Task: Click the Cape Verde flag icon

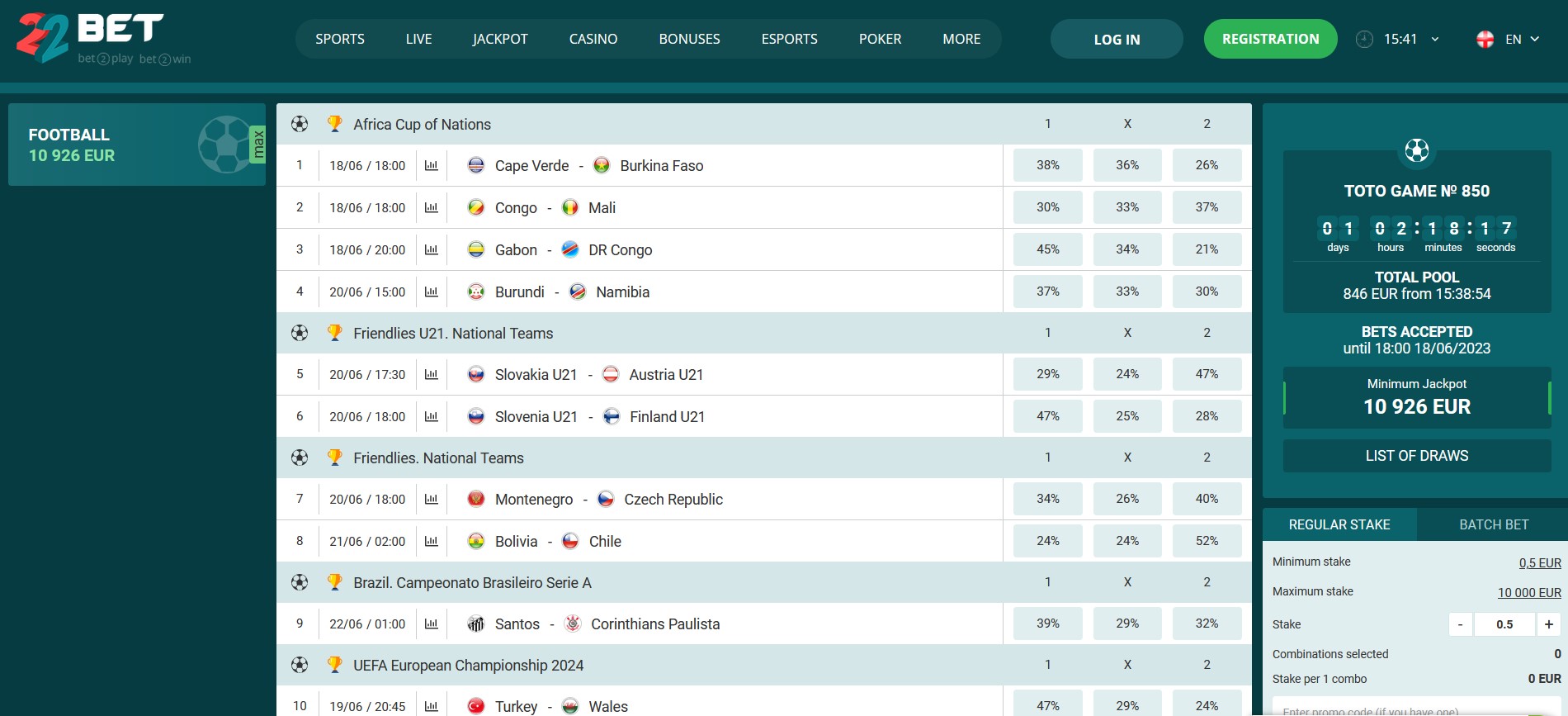Action: pos(476,165)
